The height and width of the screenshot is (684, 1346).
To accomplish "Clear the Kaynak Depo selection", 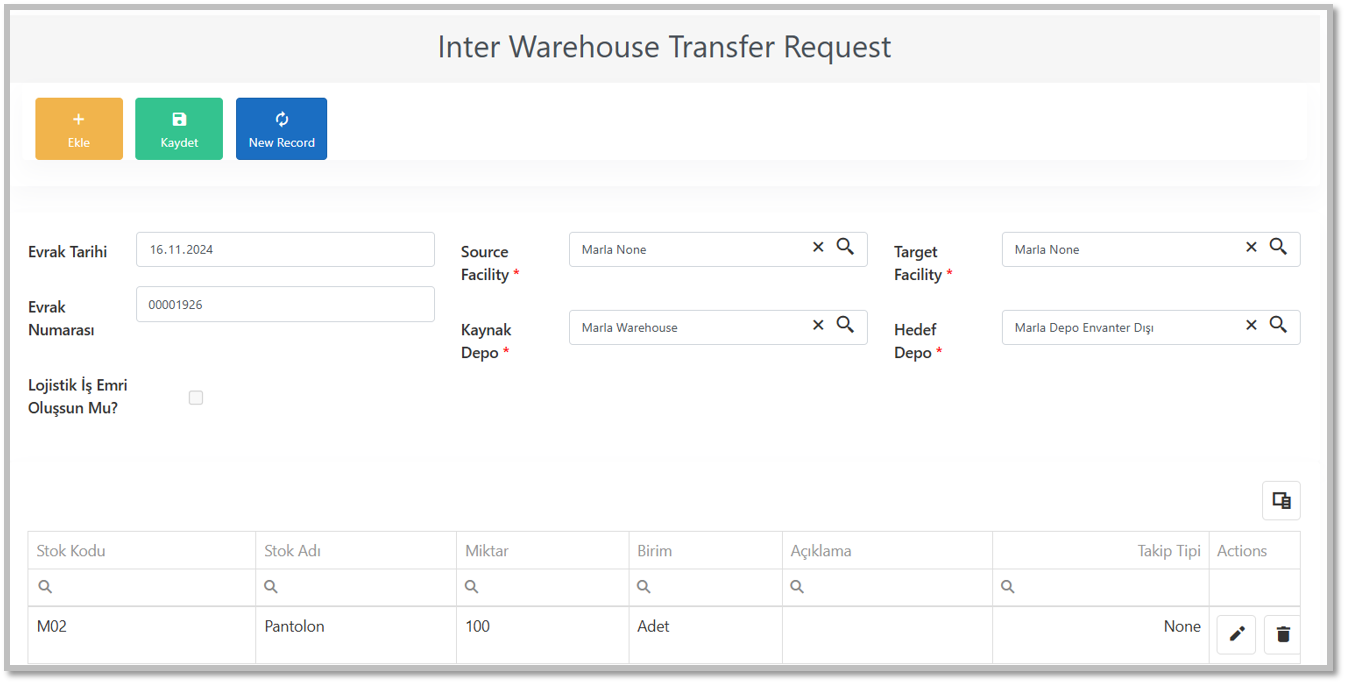I will pos(818,326).
